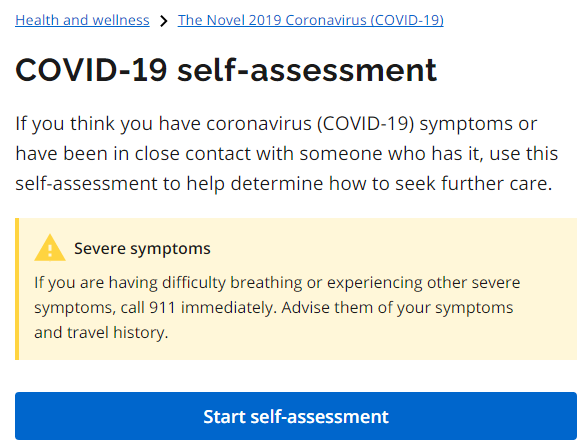Click the COVID-19 self-assessment page title
586x445 pixels.
[226, 70]
